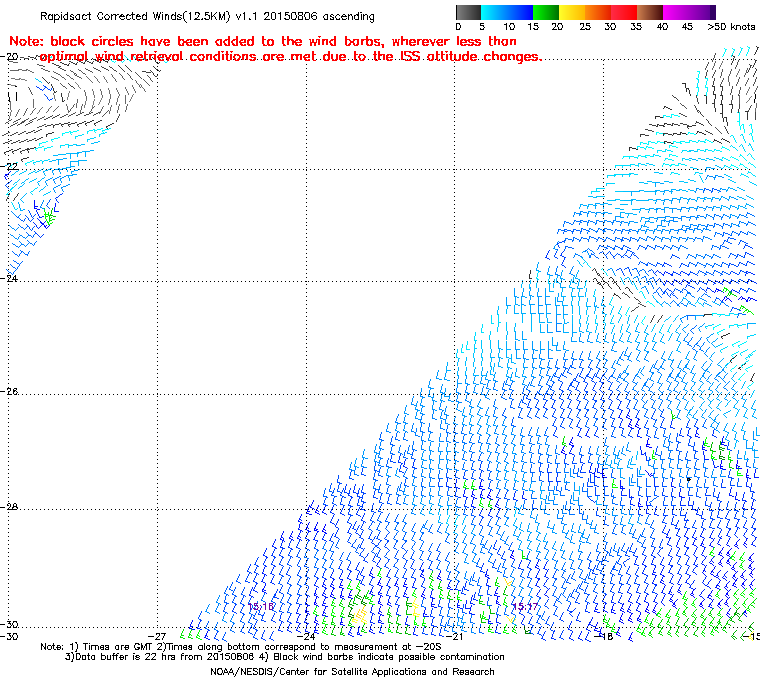Click the 'Data buffer is 22 hrs' footnote
This screenshot has height=688, width=760.
285,657
